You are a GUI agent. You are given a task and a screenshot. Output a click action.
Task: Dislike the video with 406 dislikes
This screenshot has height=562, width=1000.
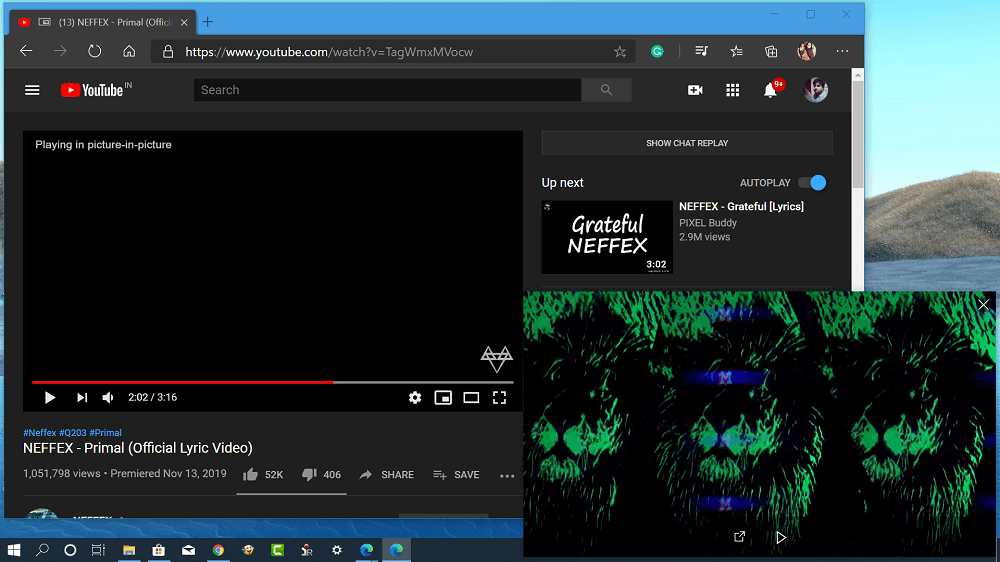tap(321, 475)
